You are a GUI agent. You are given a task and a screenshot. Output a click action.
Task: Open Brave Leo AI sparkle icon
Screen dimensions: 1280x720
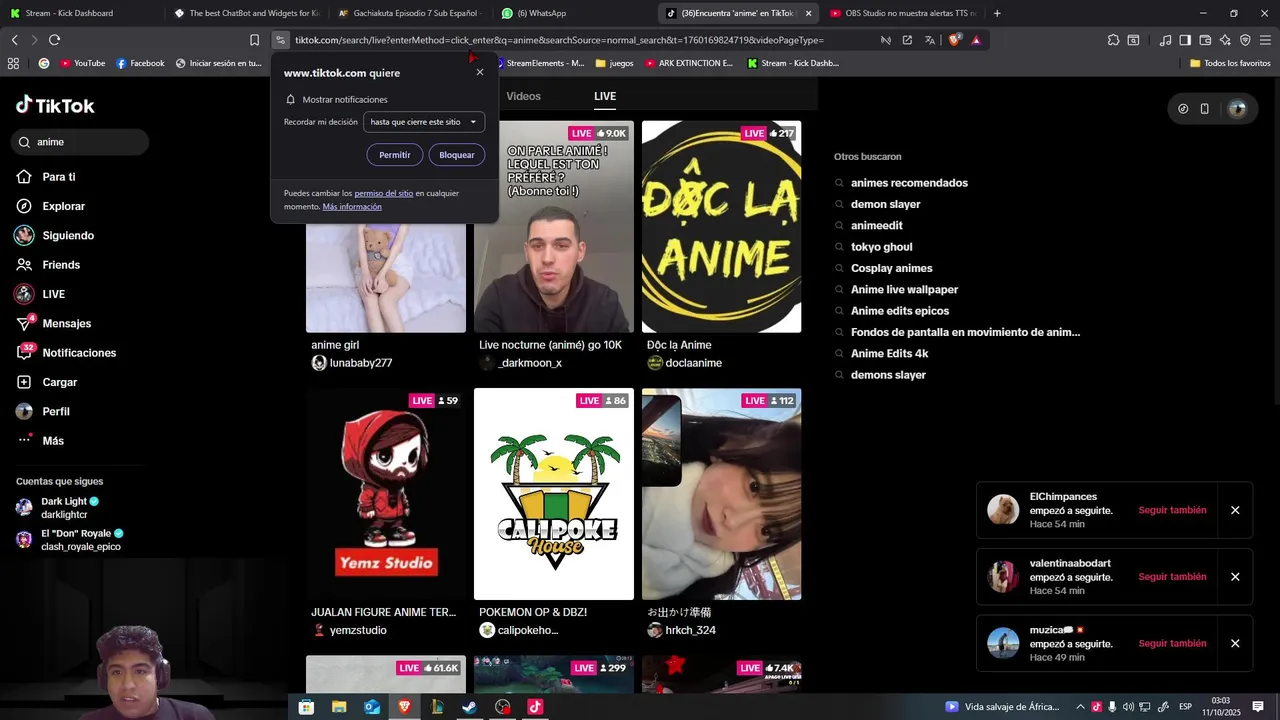(1225, 40)
